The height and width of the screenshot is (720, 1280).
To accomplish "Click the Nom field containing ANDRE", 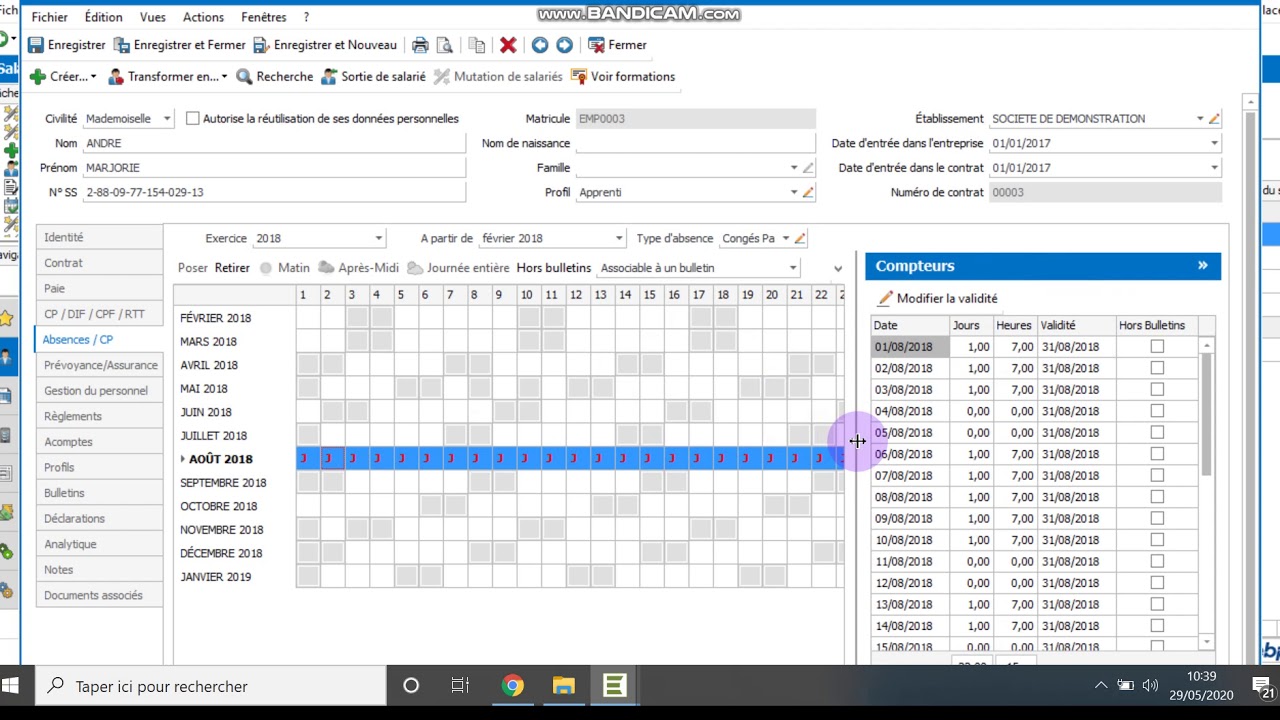I will (x=274, y=143).
